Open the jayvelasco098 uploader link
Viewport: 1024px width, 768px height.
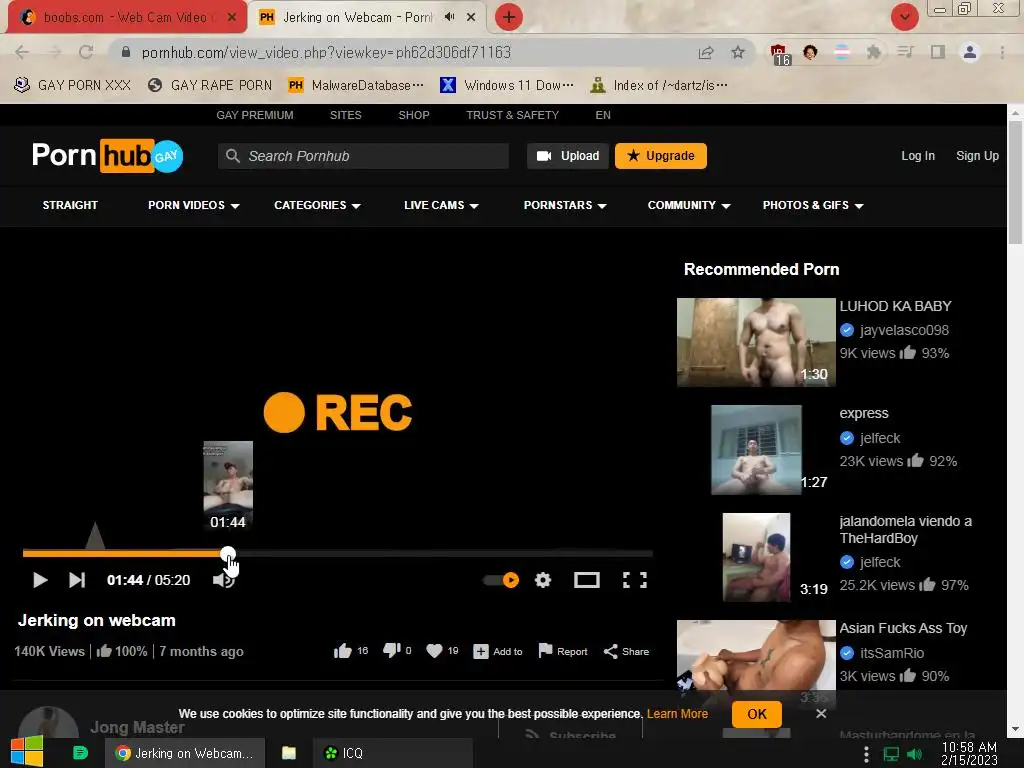click(x=904, y=330)
